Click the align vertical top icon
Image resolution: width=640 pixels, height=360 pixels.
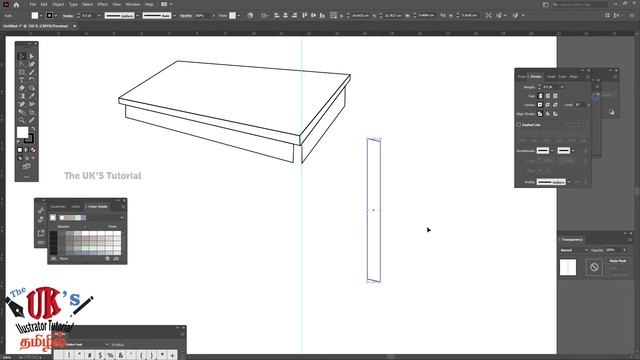(304, 16)
